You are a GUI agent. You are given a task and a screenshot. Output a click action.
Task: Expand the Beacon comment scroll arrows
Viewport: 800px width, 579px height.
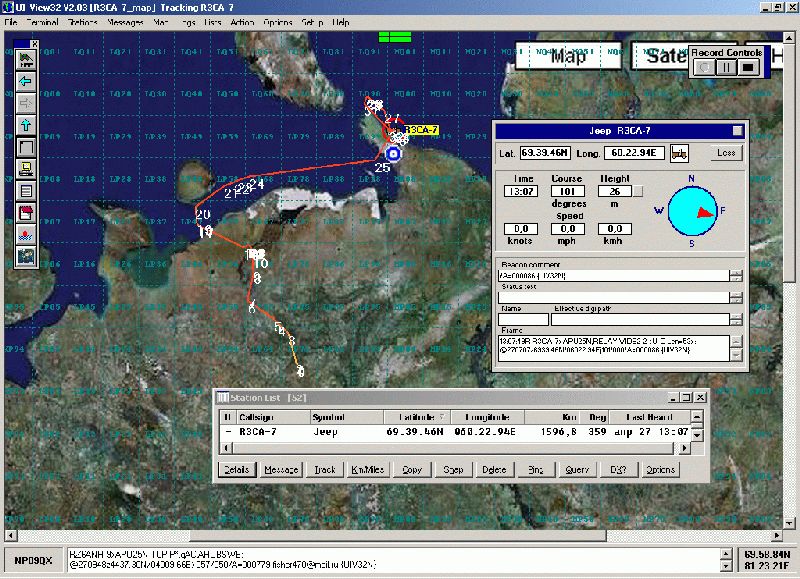click(x=736, y=275)
